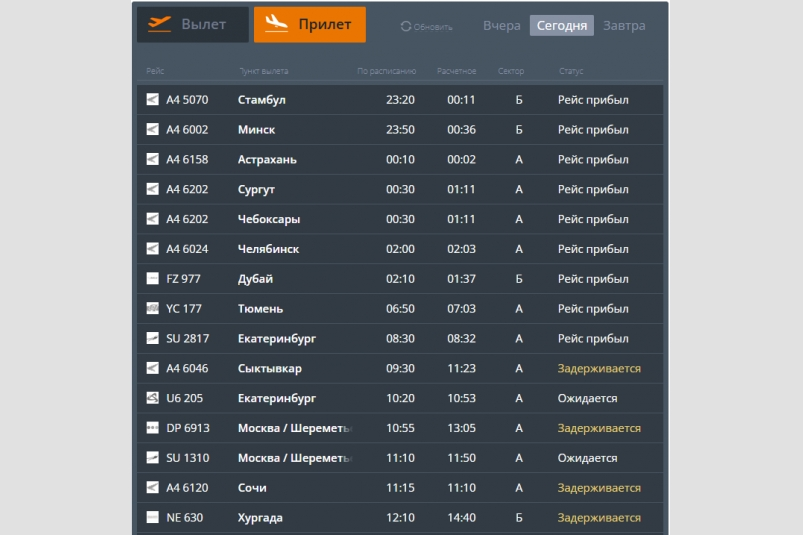
Task: Select the Прилет arrivals tab
Action: [x=310, y=25]
